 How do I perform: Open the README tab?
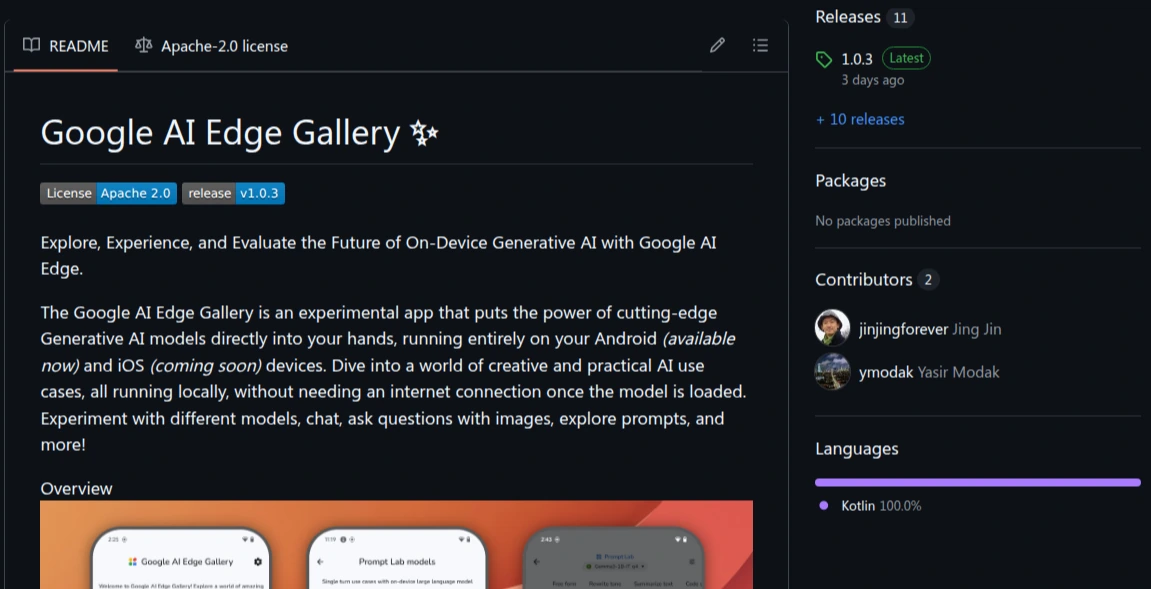pos(65,46)
